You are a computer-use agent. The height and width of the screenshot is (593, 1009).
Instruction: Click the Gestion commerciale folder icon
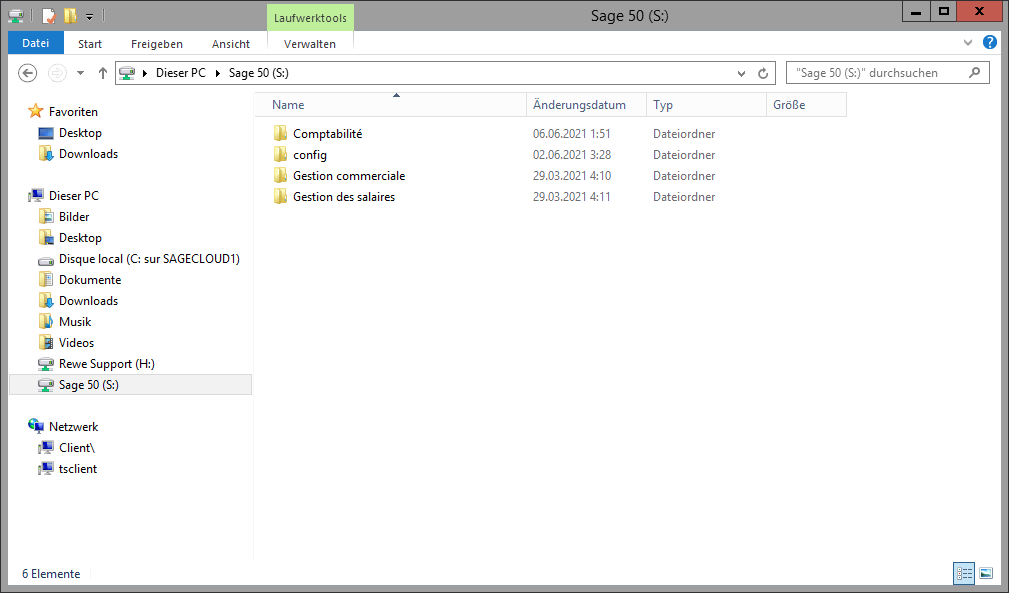(x=280, y=176)
